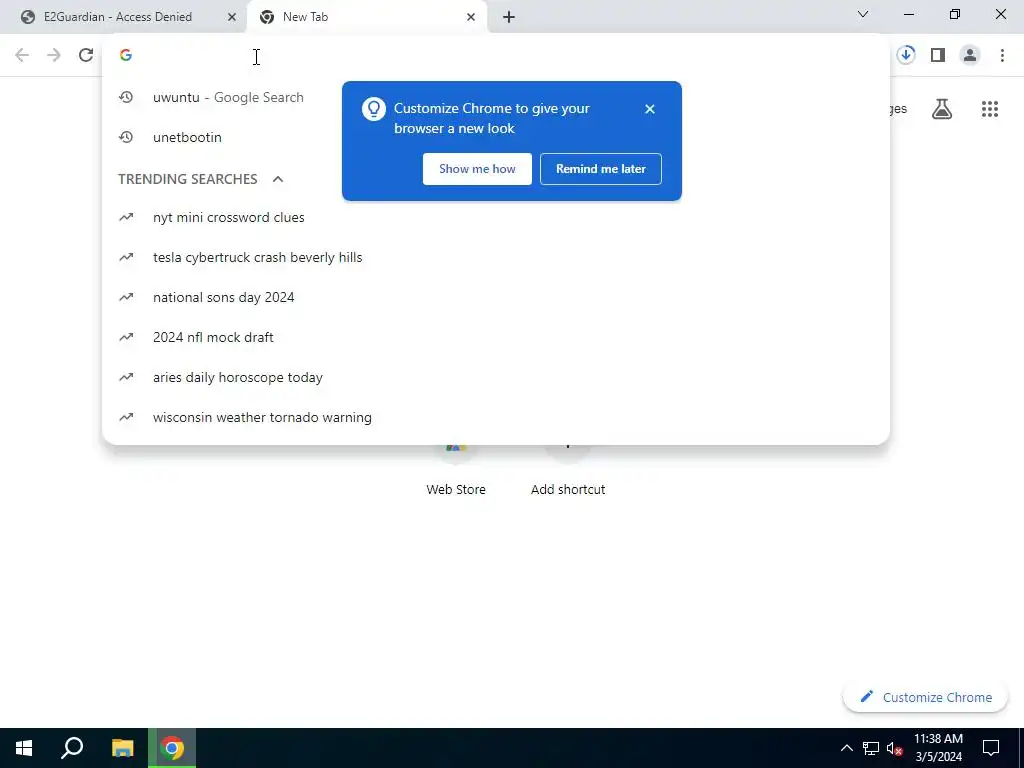
Task: Open the Windows Start menu
Action: [x=24, y=748]
